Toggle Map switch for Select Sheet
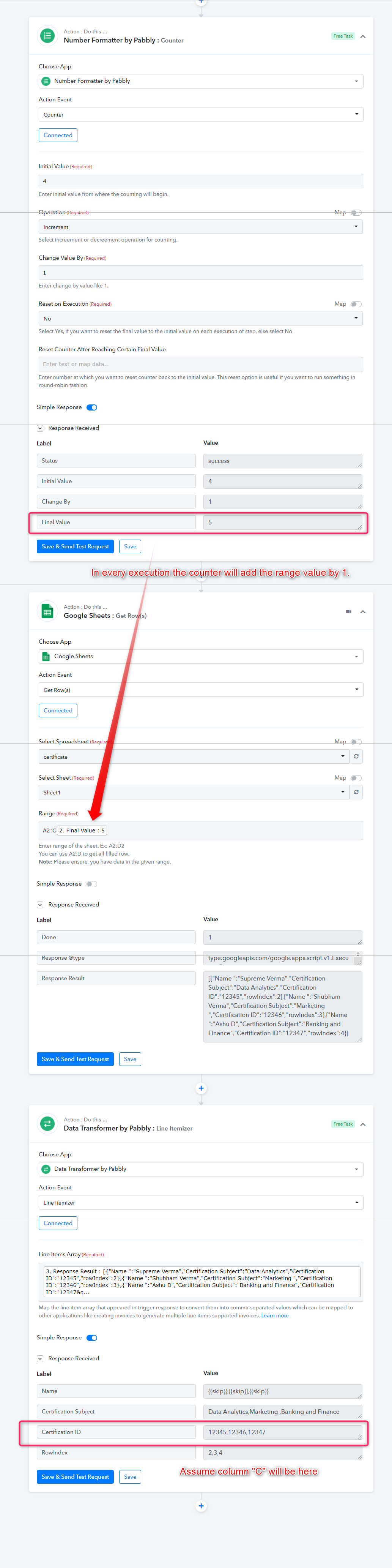Viewport: 392px width, 1568px height. click(356, 778)
